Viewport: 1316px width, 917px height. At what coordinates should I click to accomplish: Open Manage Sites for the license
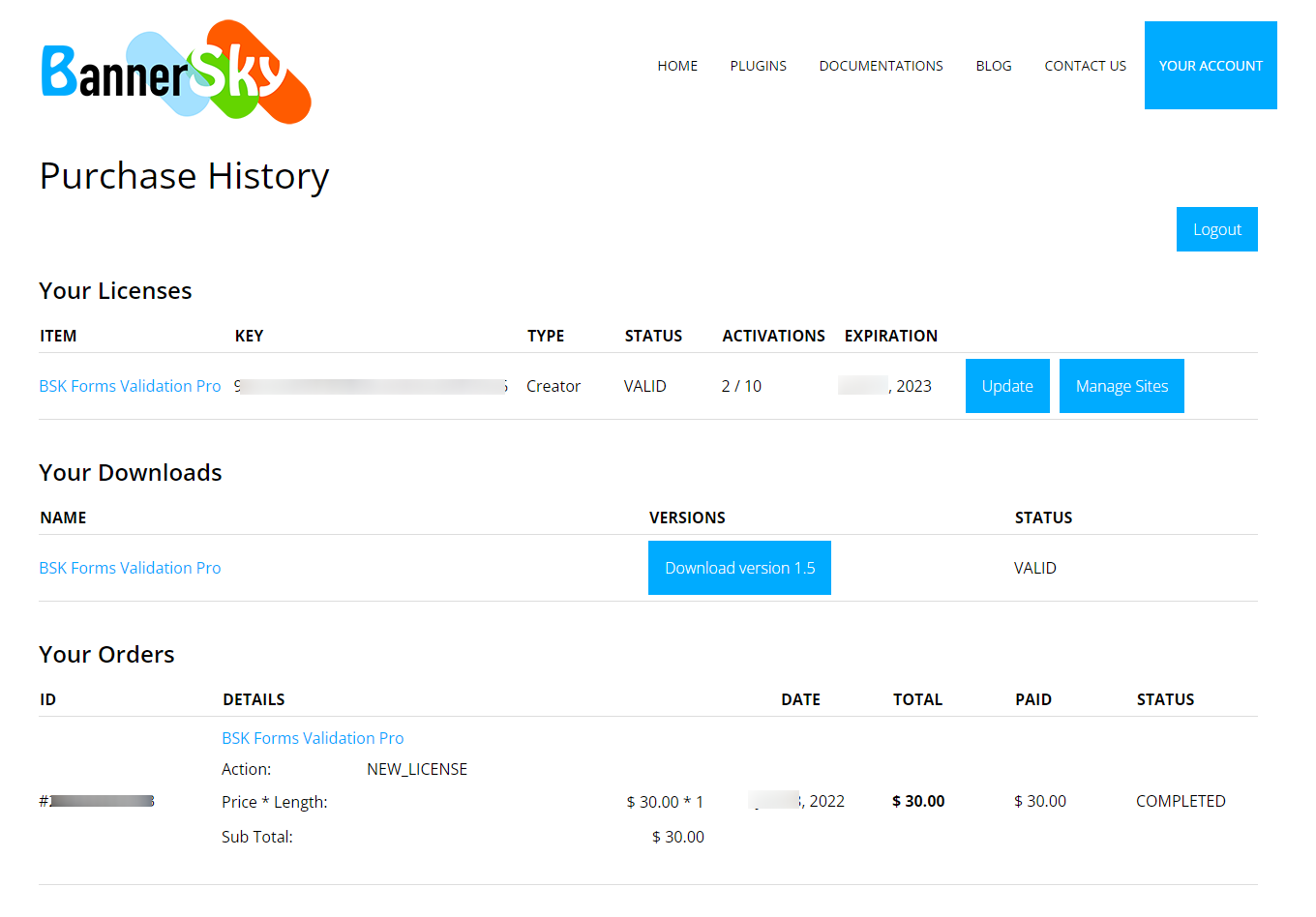click(x=1122, y=385)
